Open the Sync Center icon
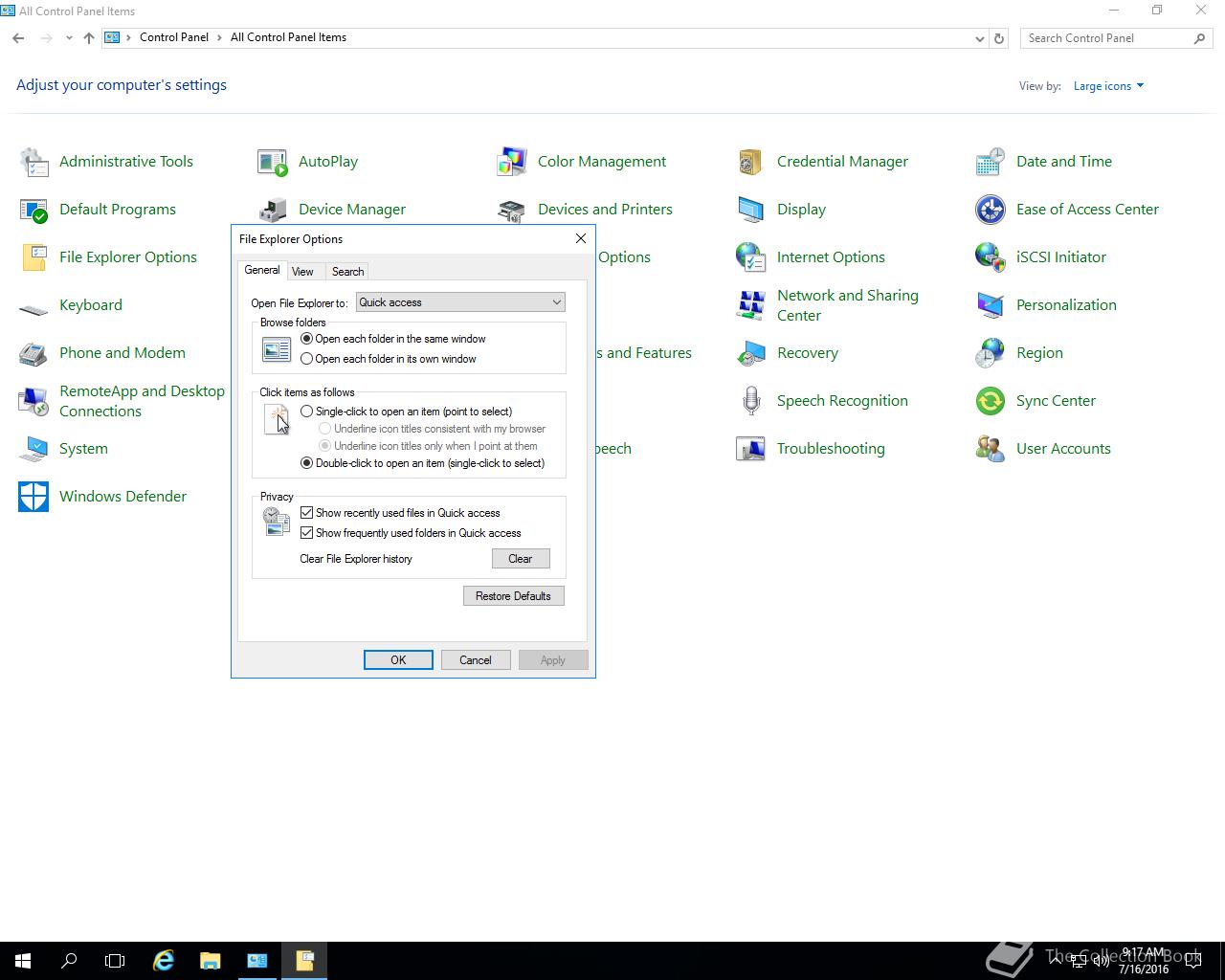Viewport: 1225px width, 980px height. pyautogui.click(x=991, y=401)
